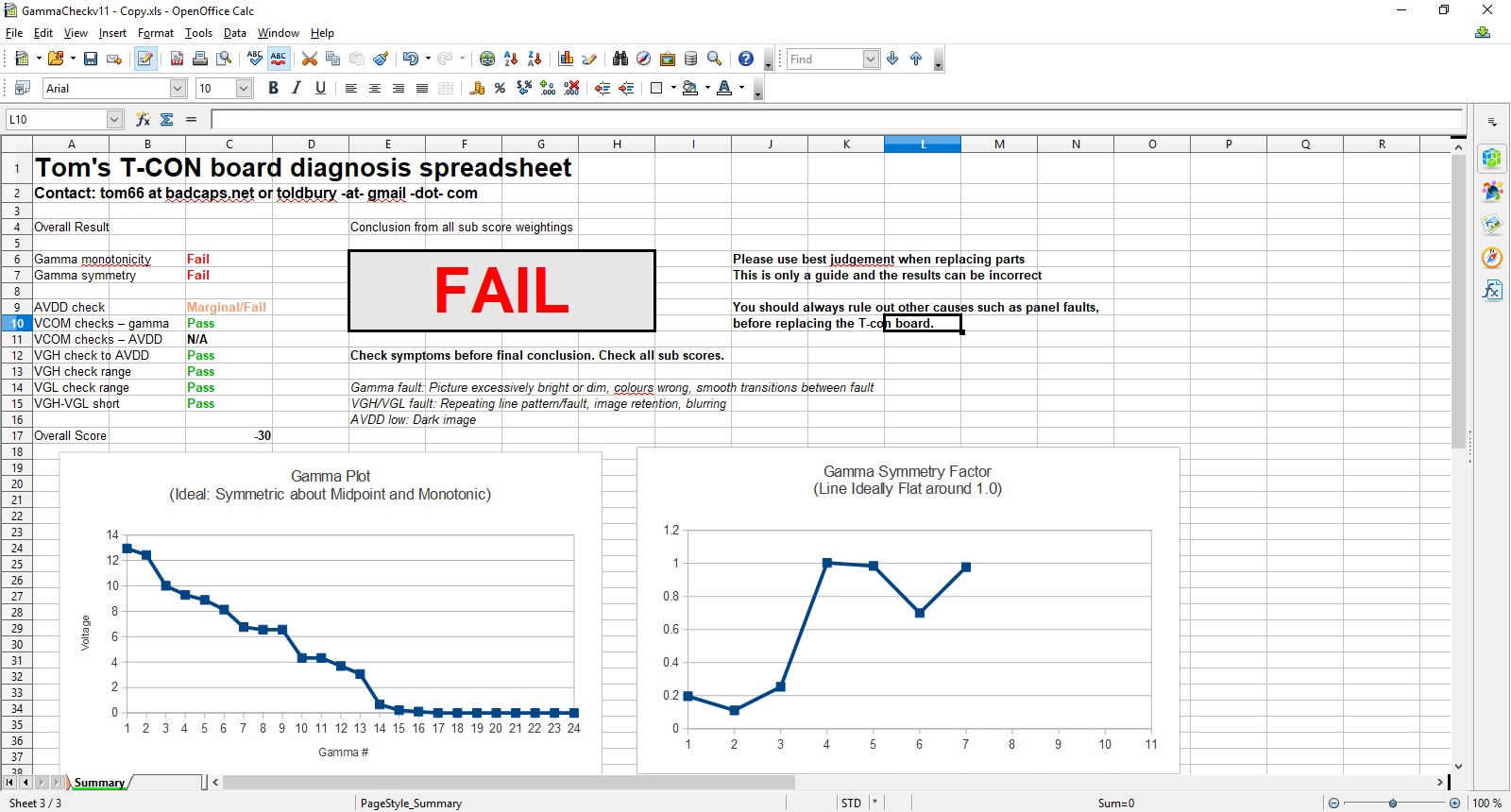Open OpenOffice Help

[746, 59]
